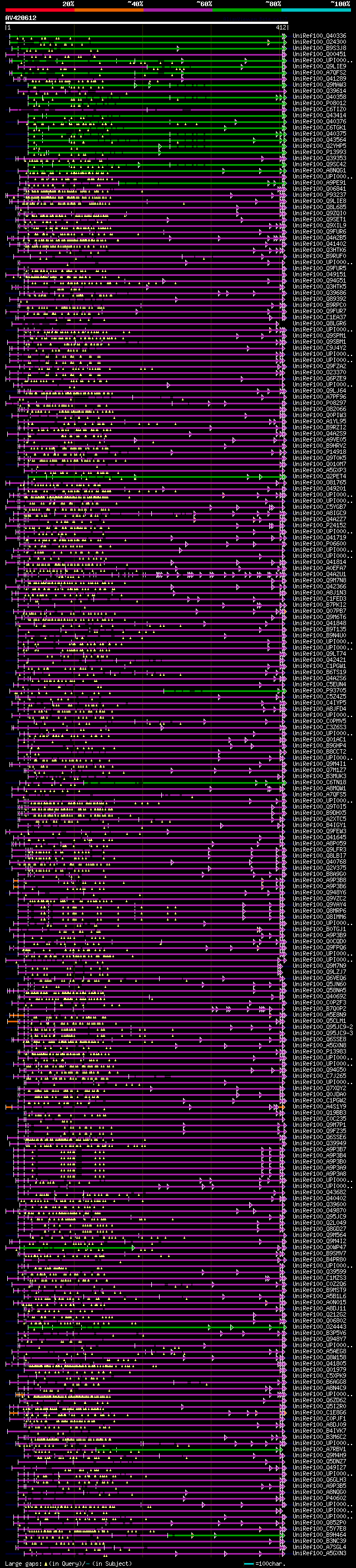The height and width of the screenshot is (1568, 356).
Task: Click the UniRef100_C1EA37 label
Action: point(319,317)
